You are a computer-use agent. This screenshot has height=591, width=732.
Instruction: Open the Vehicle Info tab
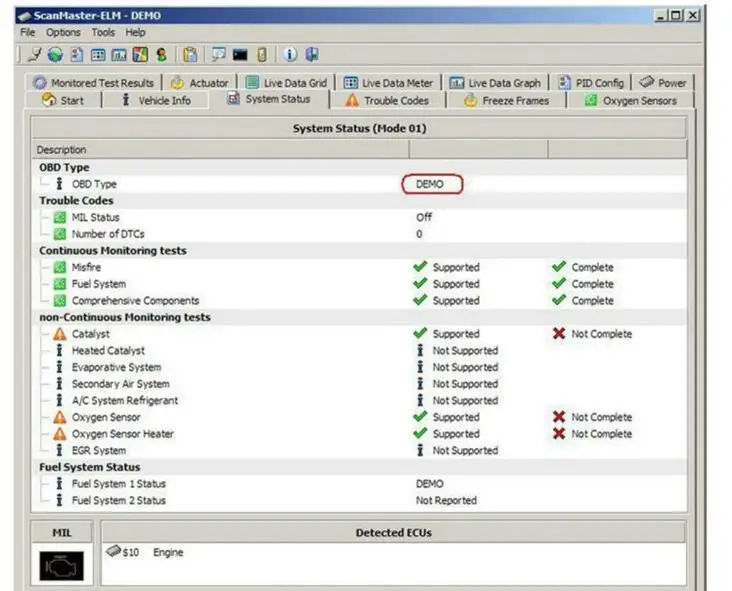coord(156,100)
